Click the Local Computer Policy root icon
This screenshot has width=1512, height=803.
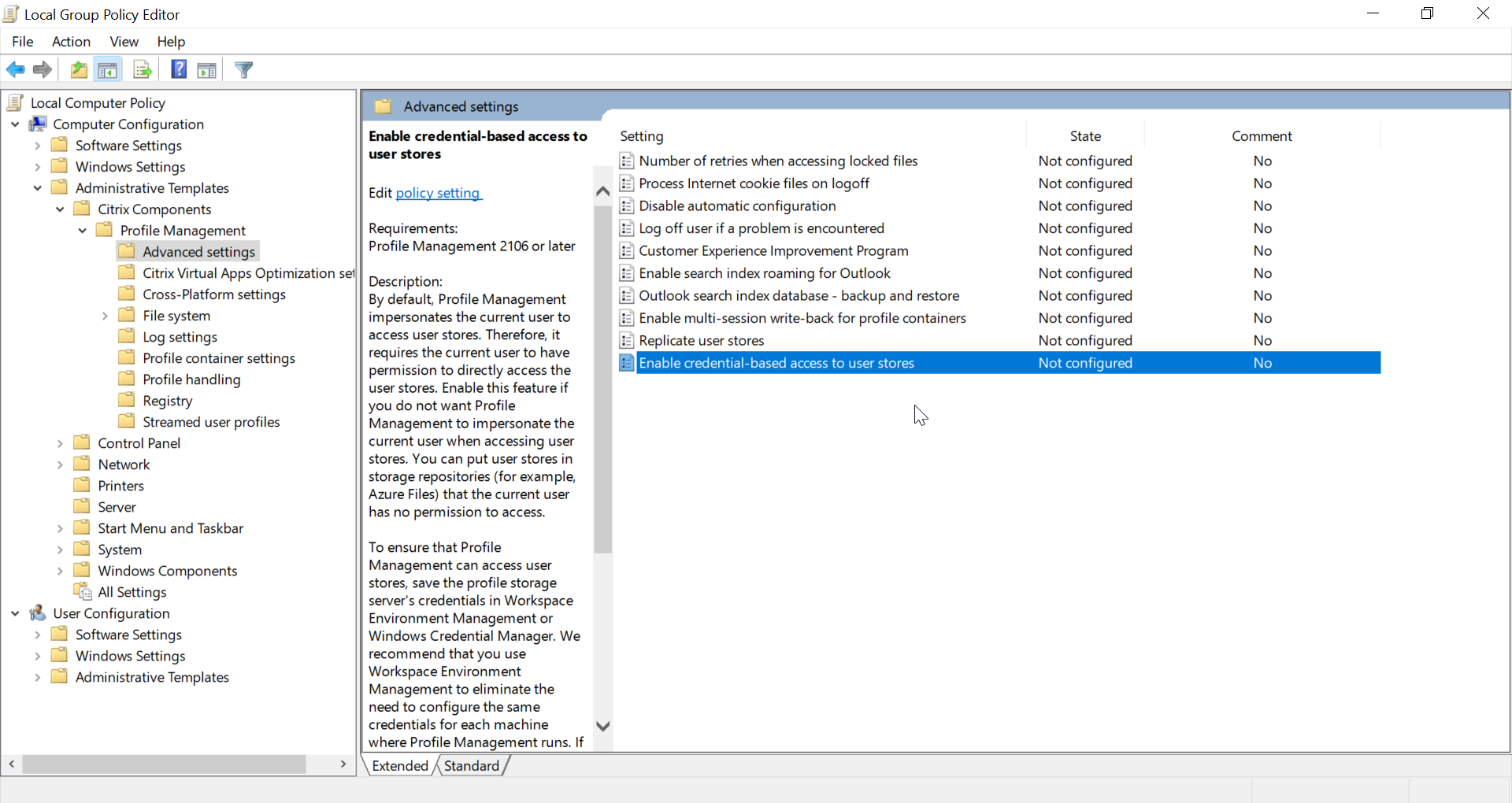click(x=16, y=102)
